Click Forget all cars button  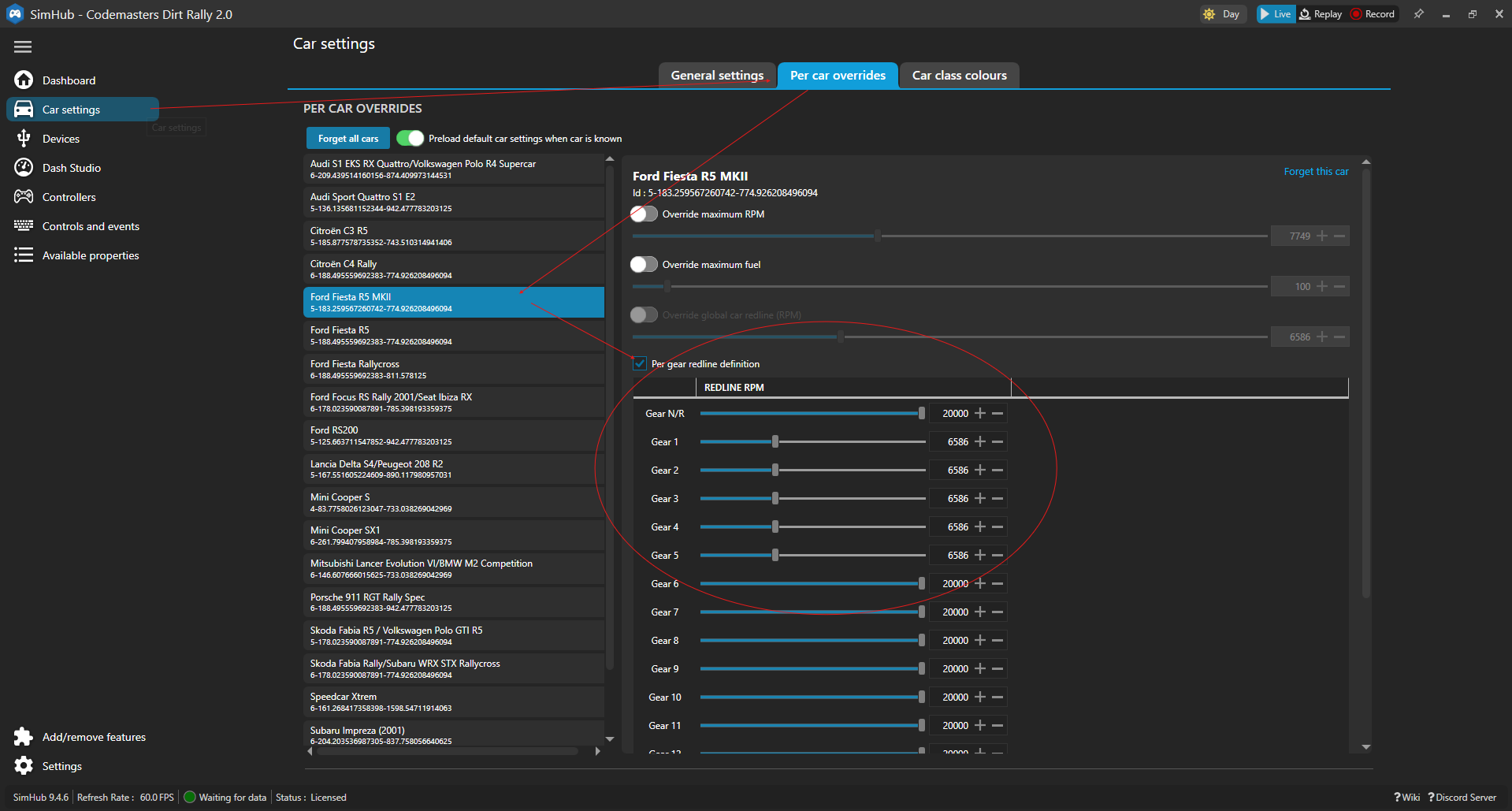click(x=348, y=138)
